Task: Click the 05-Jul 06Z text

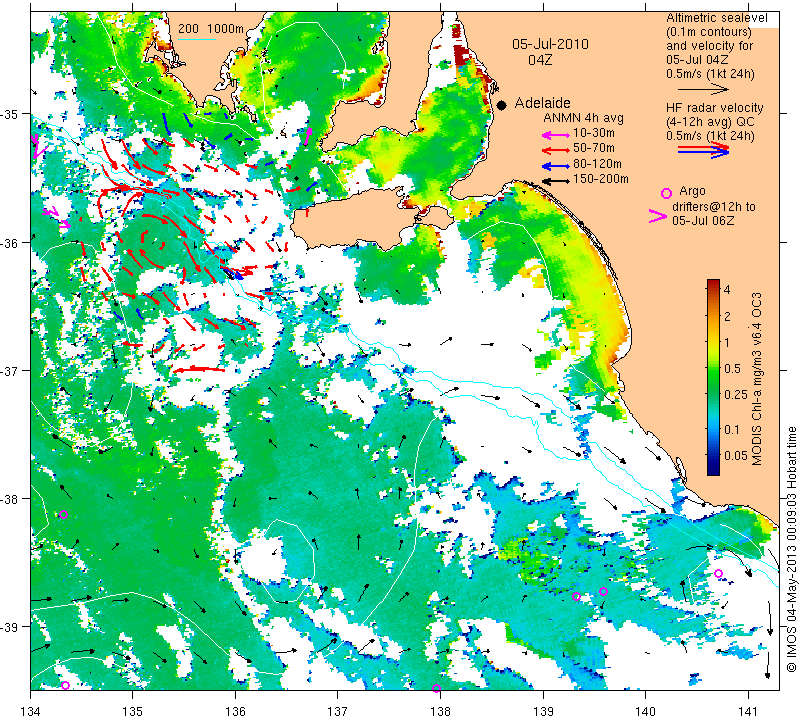Action: pyautogui.click(x=703, y=220)
